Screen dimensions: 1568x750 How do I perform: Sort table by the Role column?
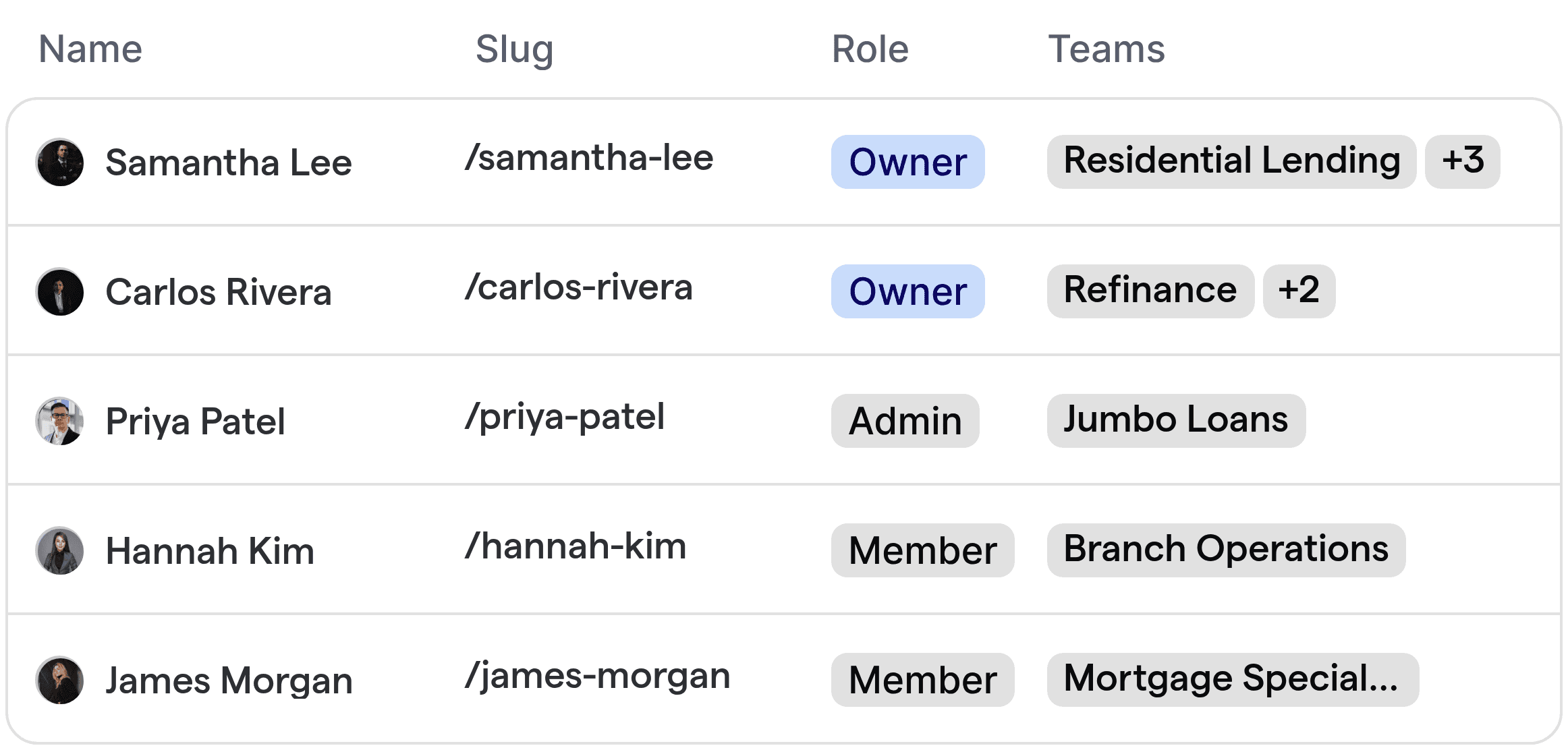coord(870,49)
